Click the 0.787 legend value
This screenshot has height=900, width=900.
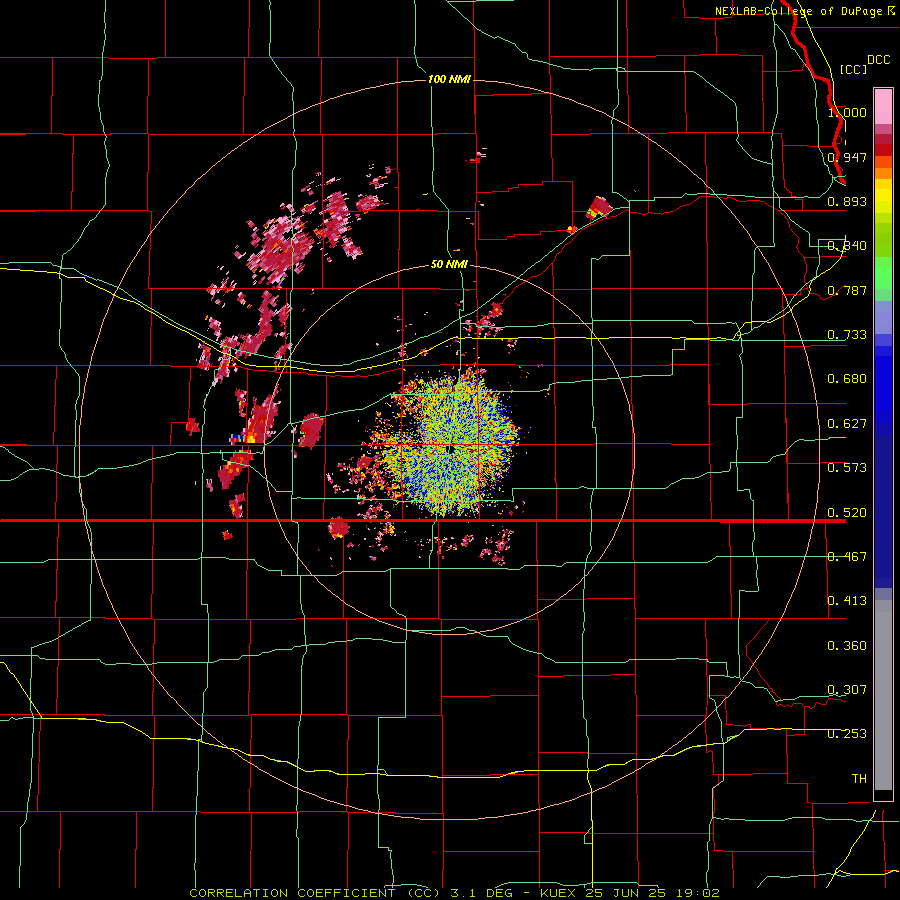(x=847, y=290)
